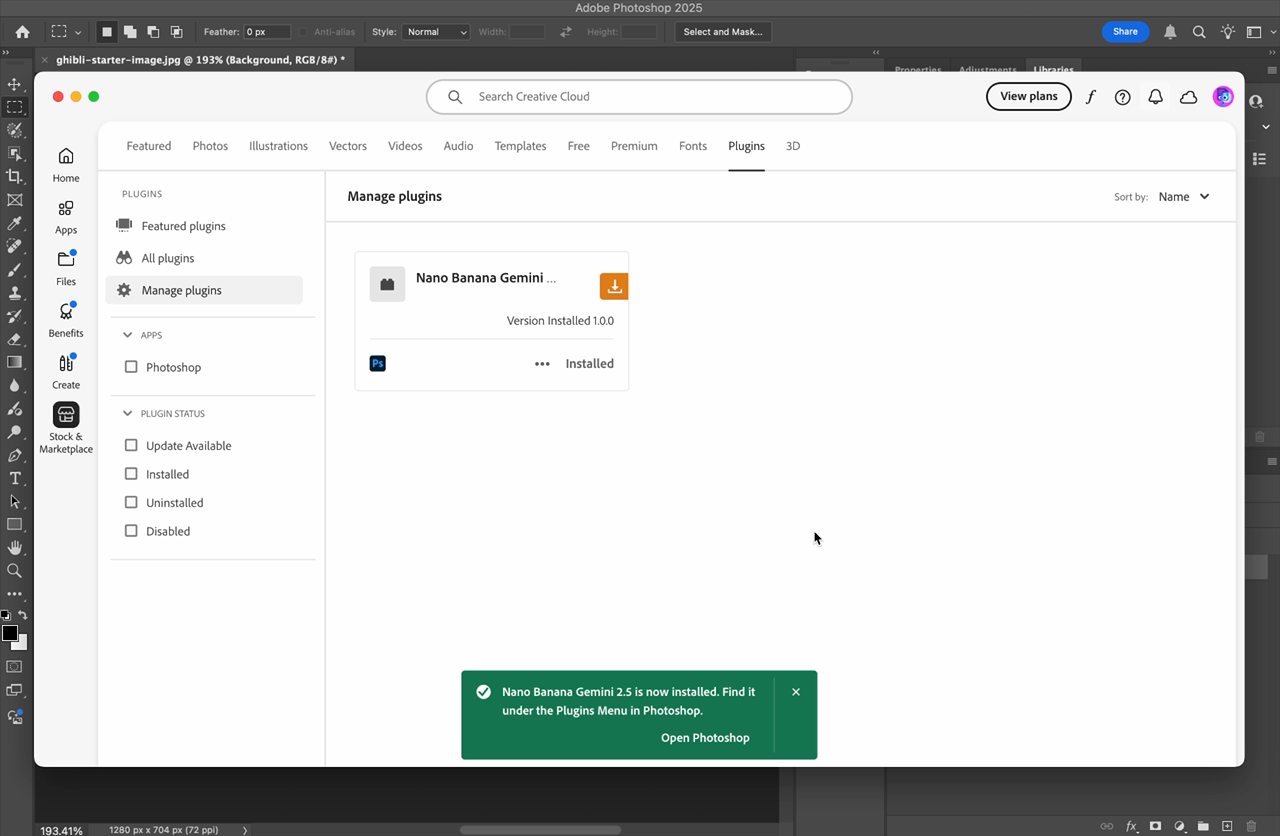Open Benefits in Creative Cloud sidebar
Screen dimensions: 1280x836
(66, 320)
